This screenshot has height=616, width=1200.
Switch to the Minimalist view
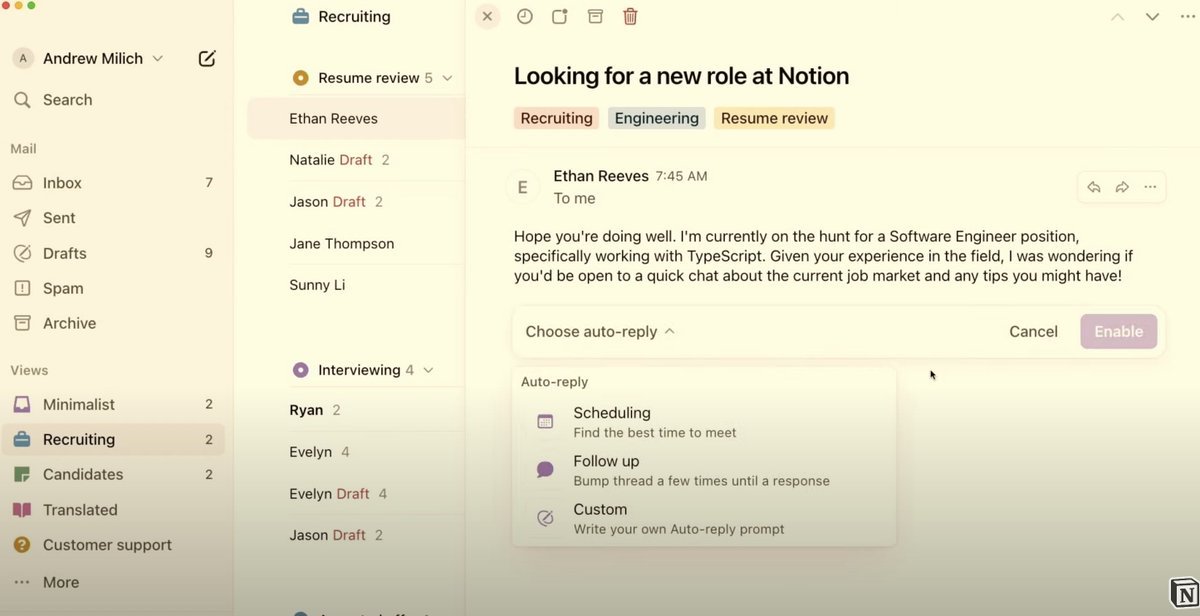(x=113, y=404)
